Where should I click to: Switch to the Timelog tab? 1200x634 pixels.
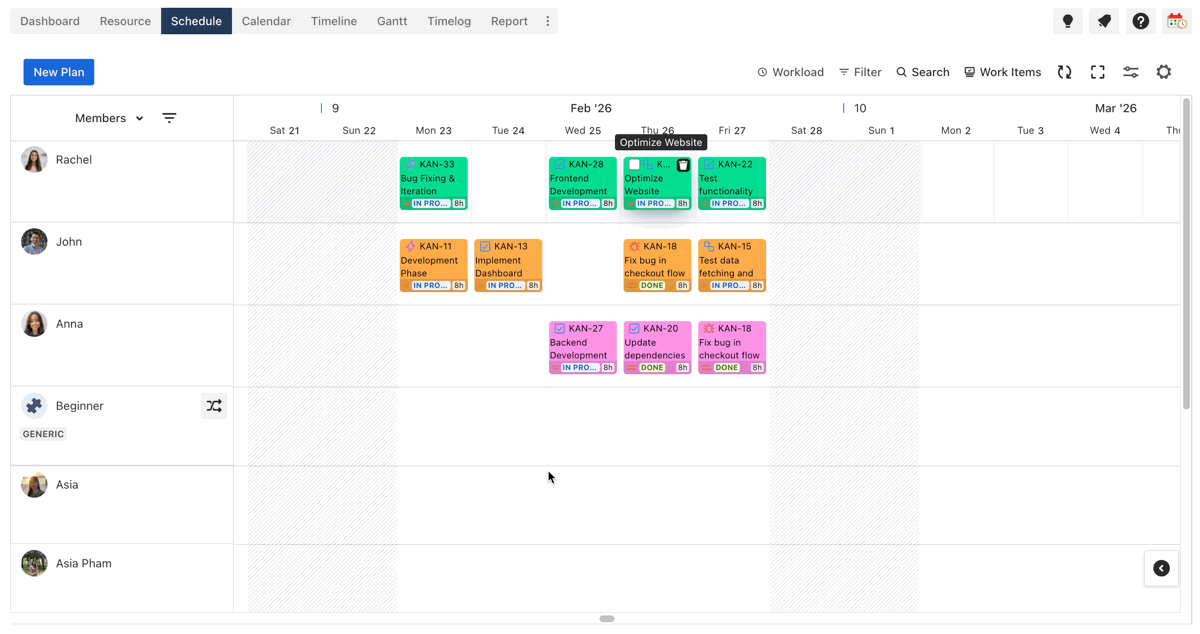click(x=449, y=21)
